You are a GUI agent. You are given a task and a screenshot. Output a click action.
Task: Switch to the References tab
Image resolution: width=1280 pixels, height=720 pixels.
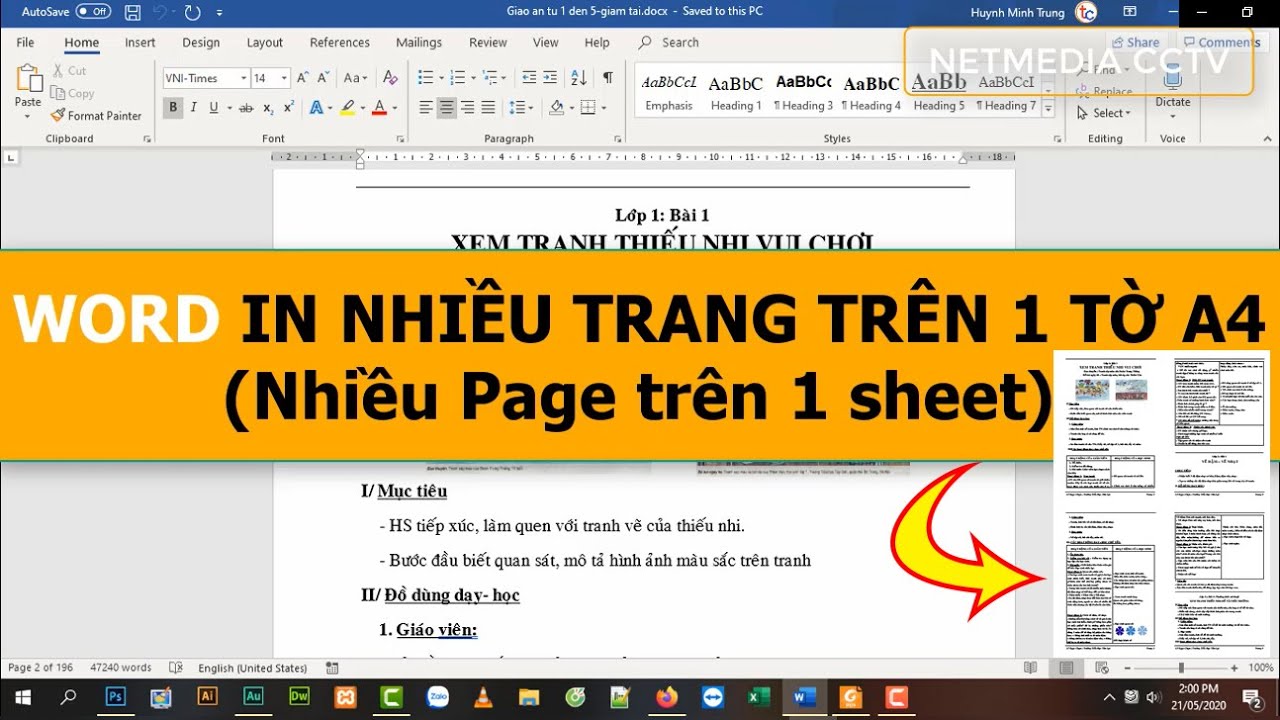[340, 42]
